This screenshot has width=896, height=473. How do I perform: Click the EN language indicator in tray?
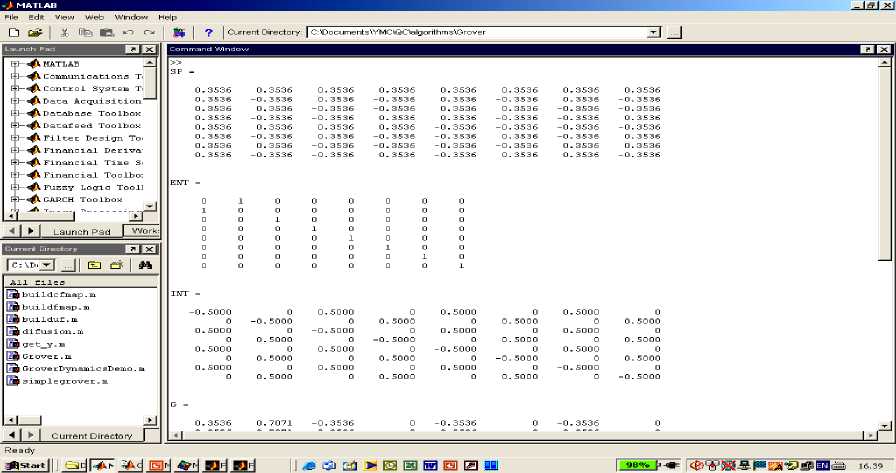[822, 465]
